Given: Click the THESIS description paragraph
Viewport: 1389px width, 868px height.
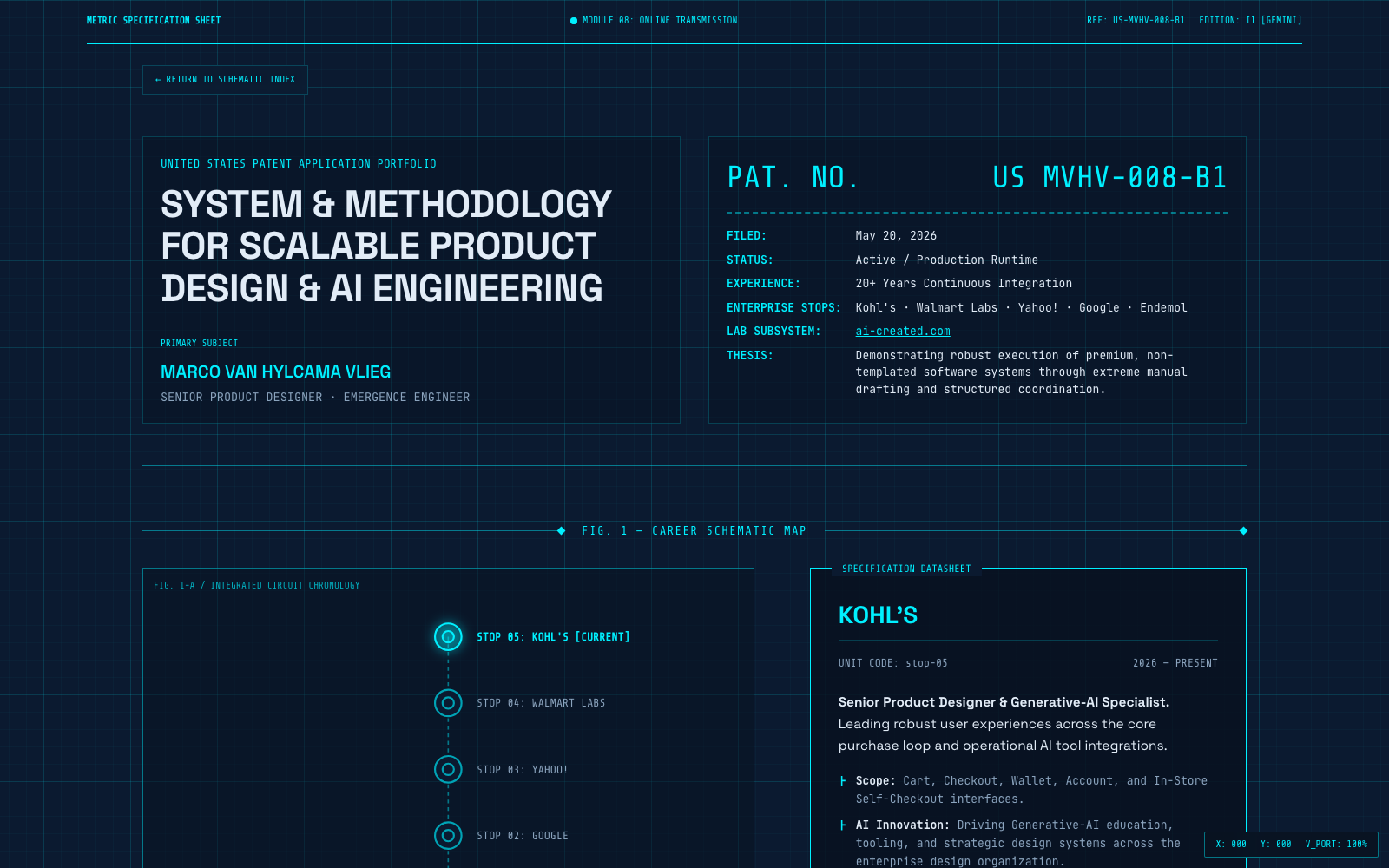Looking at the screenshot, I should [x=1021, y=372].
